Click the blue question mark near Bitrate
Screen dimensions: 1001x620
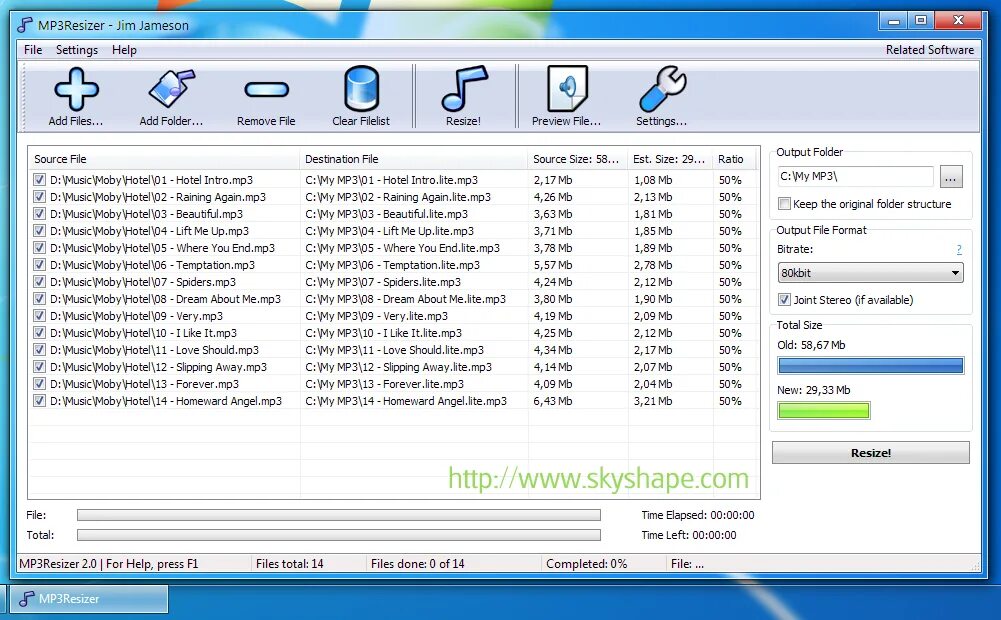click(958, 248)
